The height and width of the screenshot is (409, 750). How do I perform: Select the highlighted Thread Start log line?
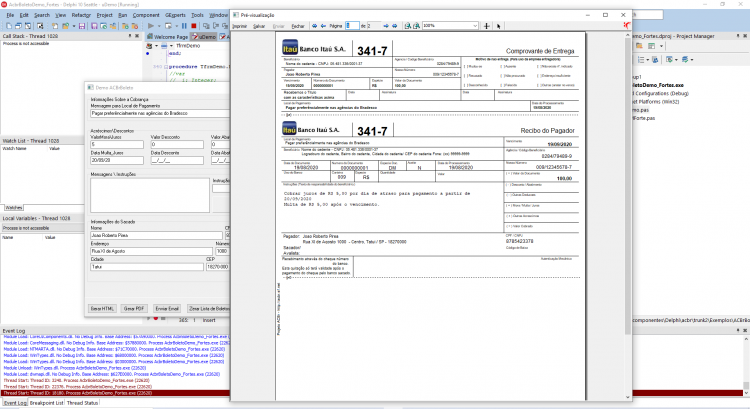click(x=115, y=393)
